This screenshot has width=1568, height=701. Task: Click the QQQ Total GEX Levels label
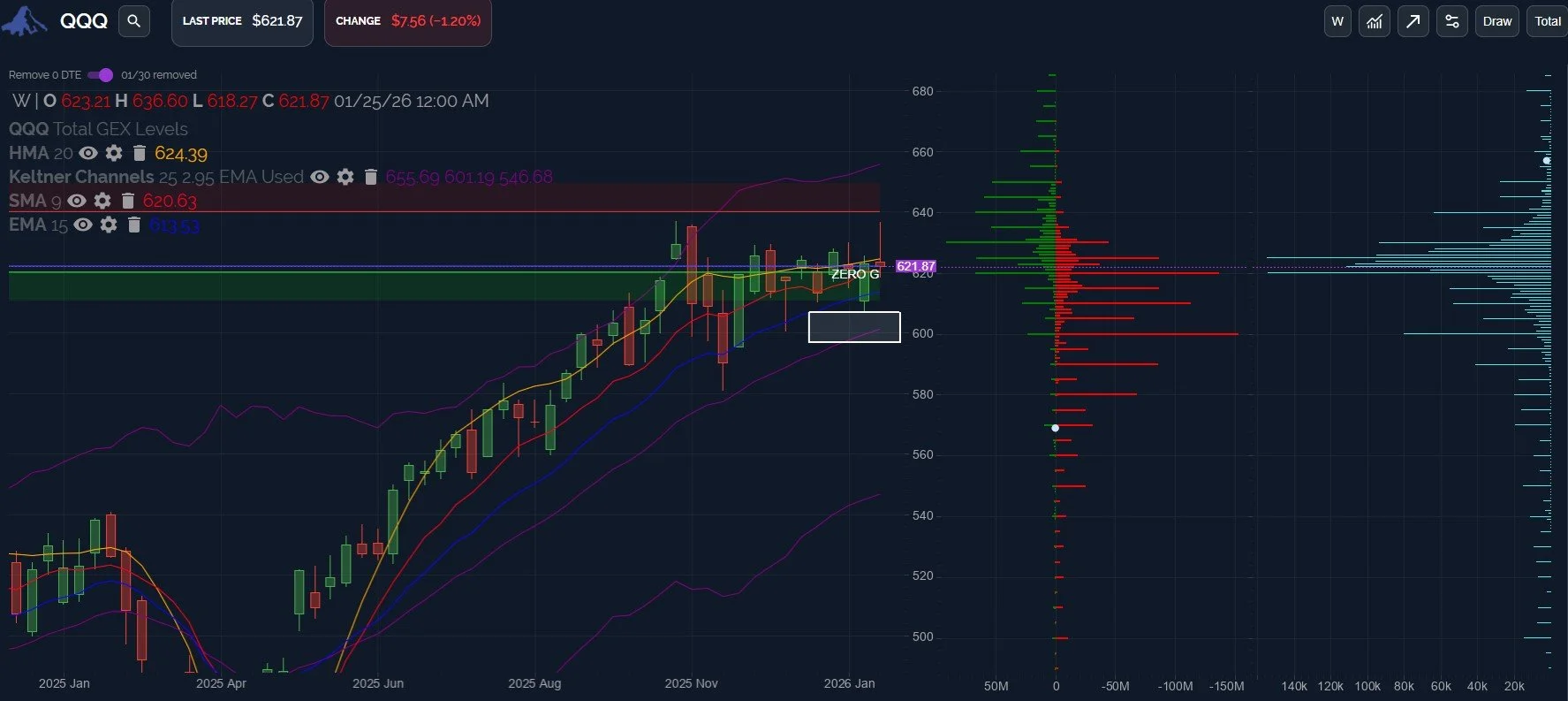pos(98,129)
